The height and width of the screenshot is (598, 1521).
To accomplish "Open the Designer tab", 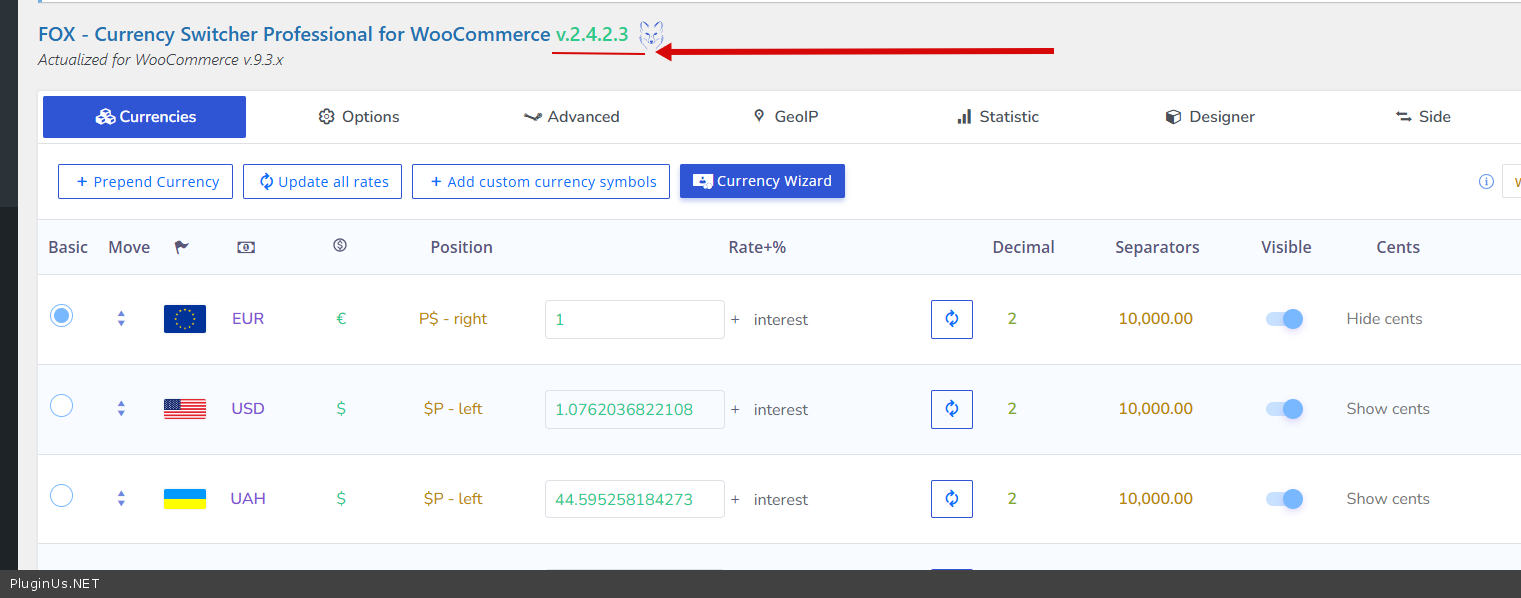I will [x=1210, y=117].
